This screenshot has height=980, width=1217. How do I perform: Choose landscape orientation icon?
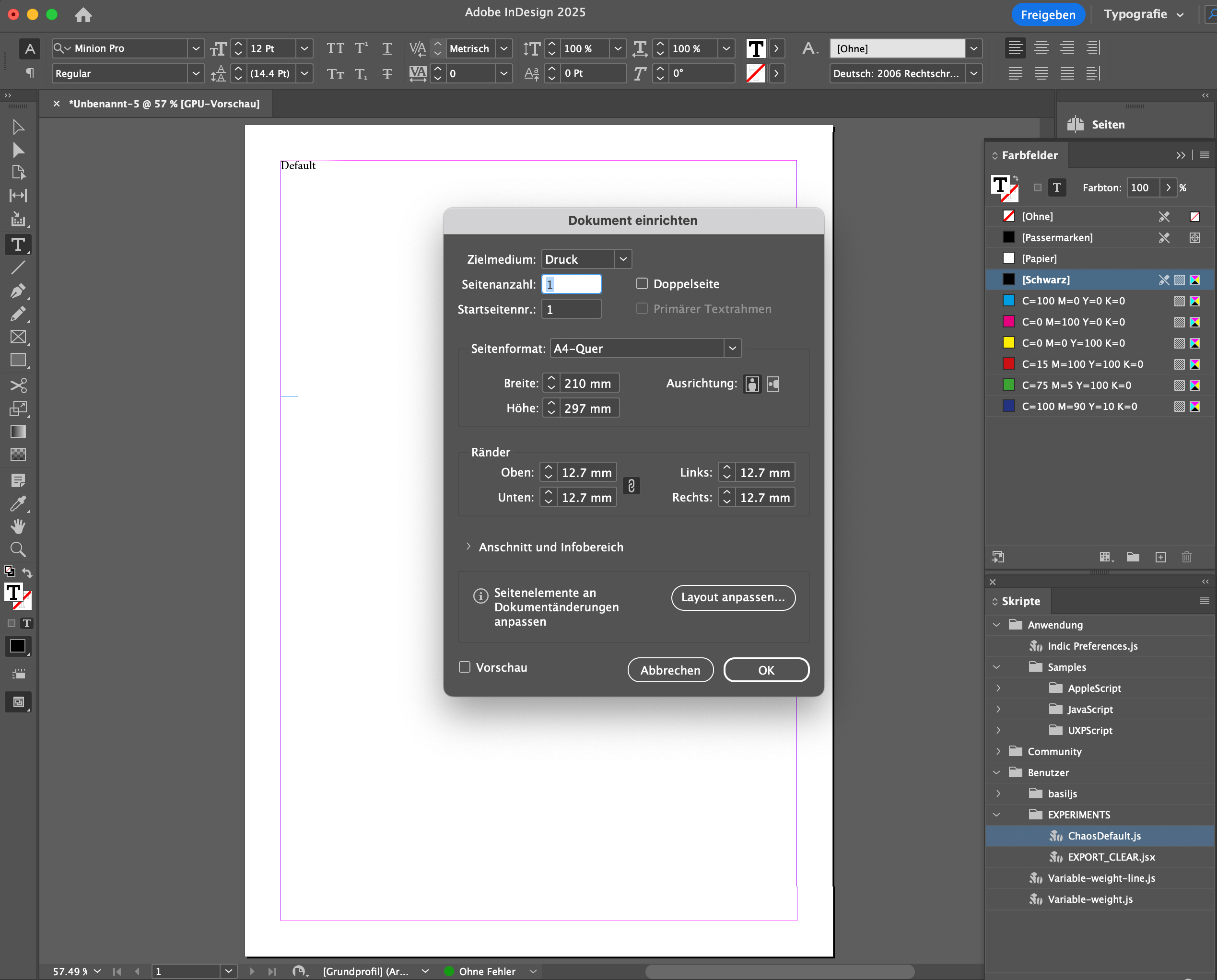(773, 384)
